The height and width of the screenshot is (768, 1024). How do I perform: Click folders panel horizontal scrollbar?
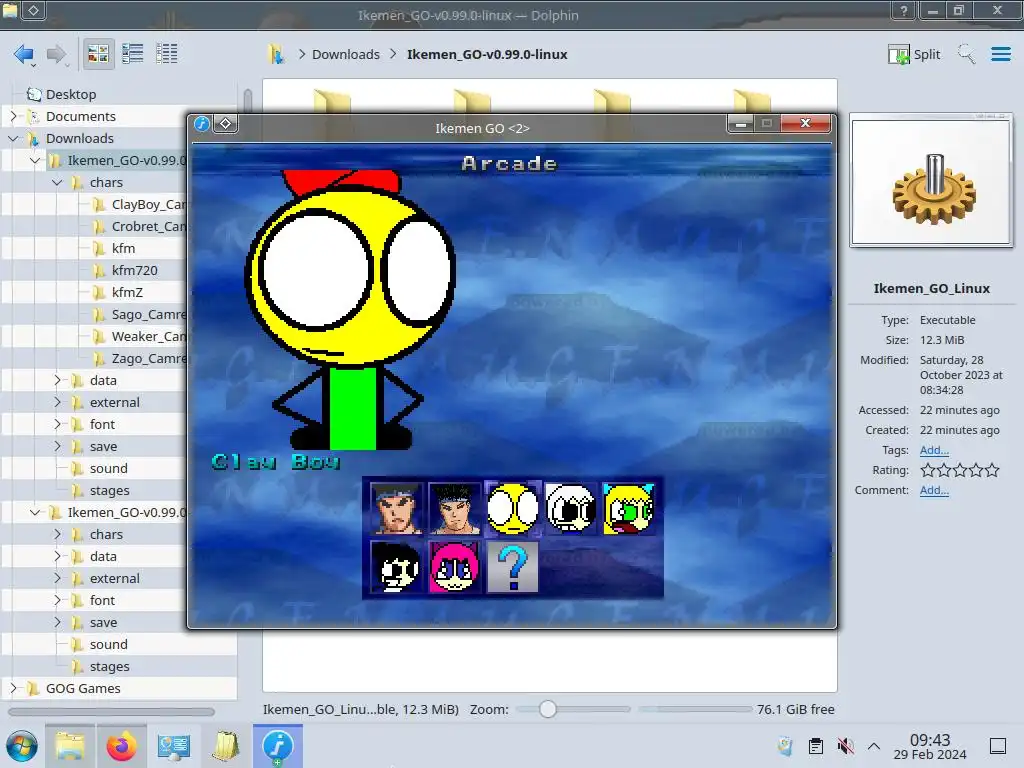point(111,712)
